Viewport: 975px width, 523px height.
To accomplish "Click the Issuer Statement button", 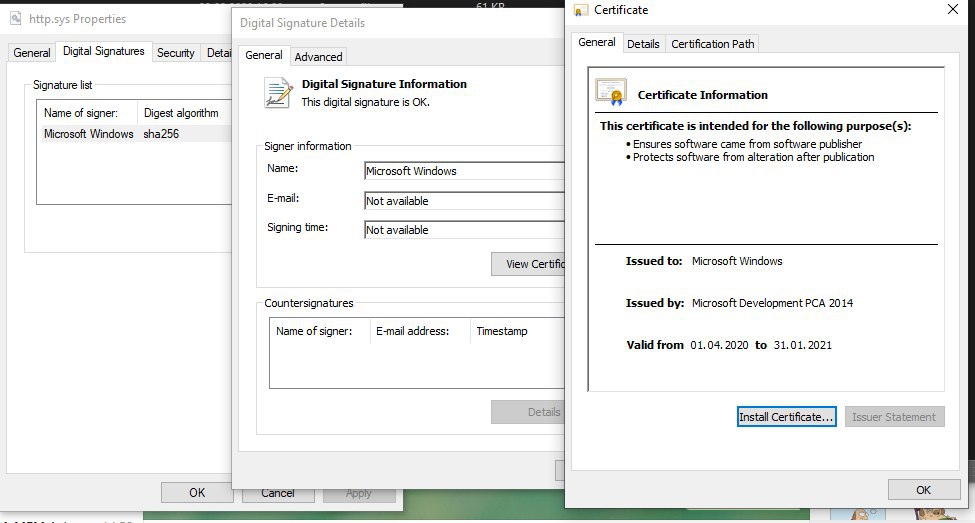I will coord(894,417).
